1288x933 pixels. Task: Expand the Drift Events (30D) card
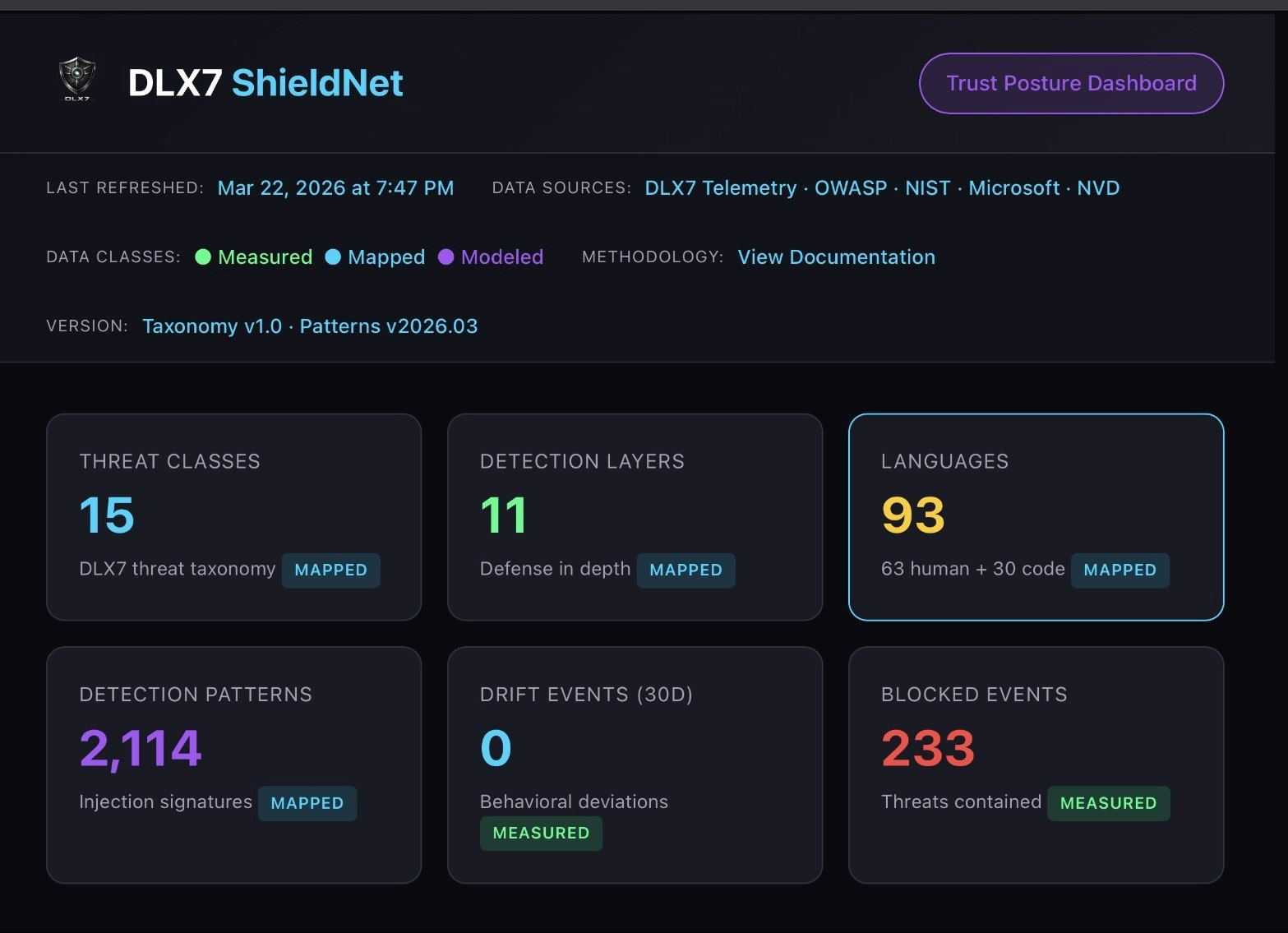[635, 764]
